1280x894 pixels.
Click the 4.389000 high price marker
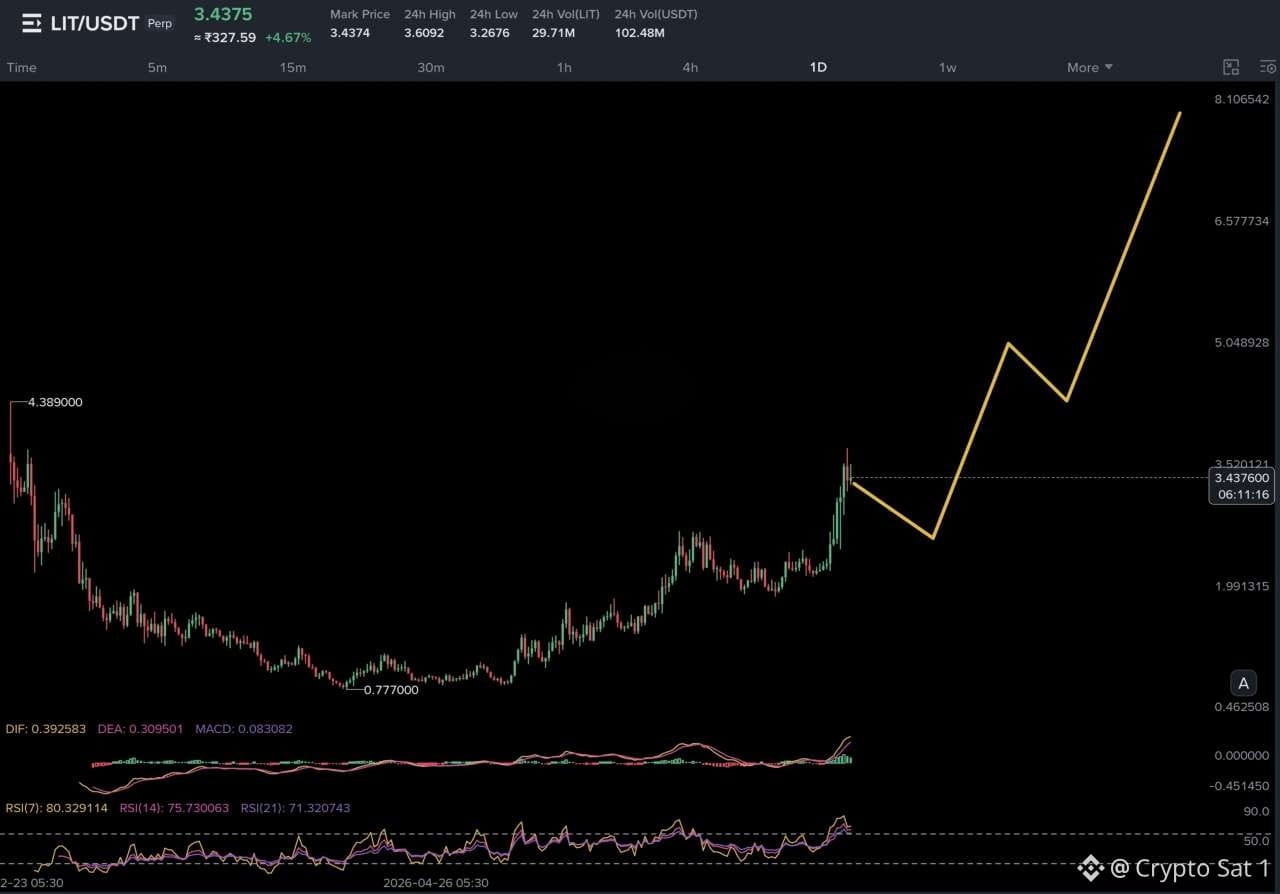55,402
